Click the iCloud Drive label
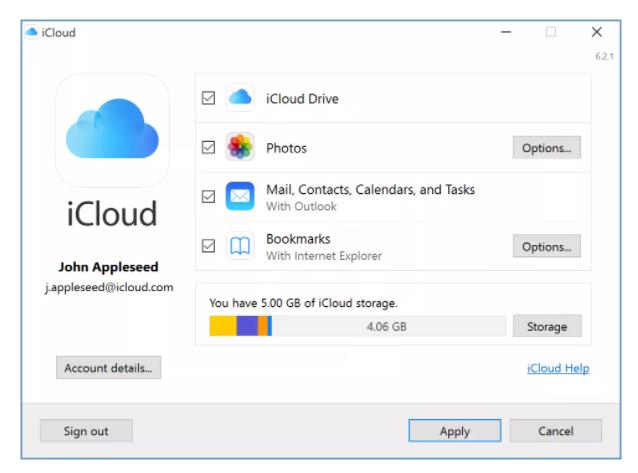The height and width of the screenshot is (473, 638). (302, 99)
